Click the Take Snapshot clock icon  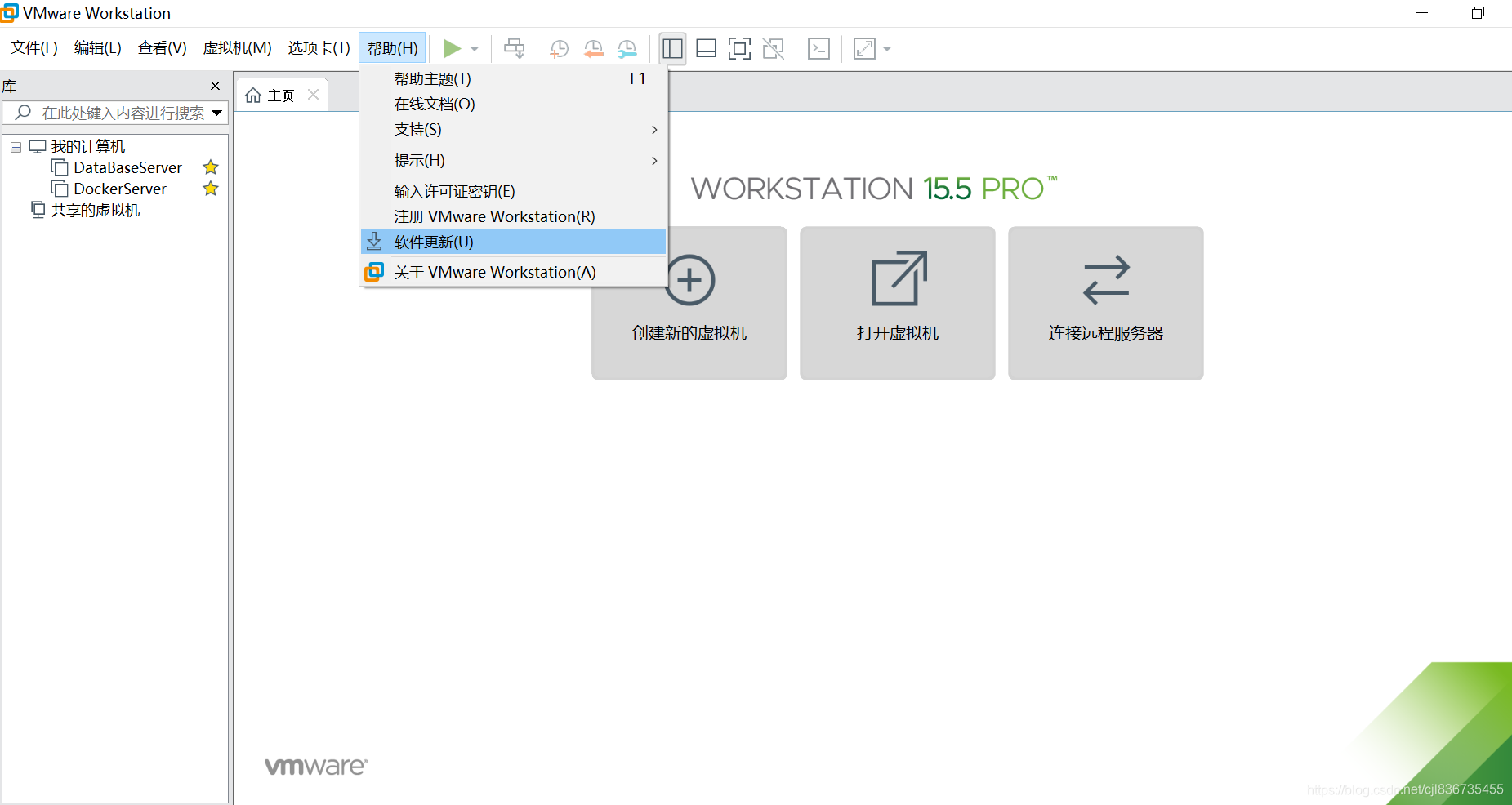tap(559, 49)
